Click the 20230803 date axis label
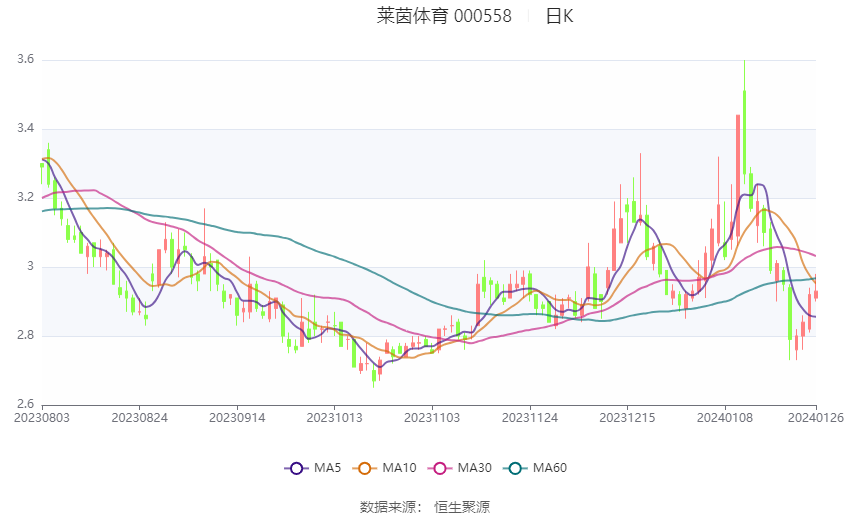The width and height of the screenshot is (850, 517). (42, 418)
